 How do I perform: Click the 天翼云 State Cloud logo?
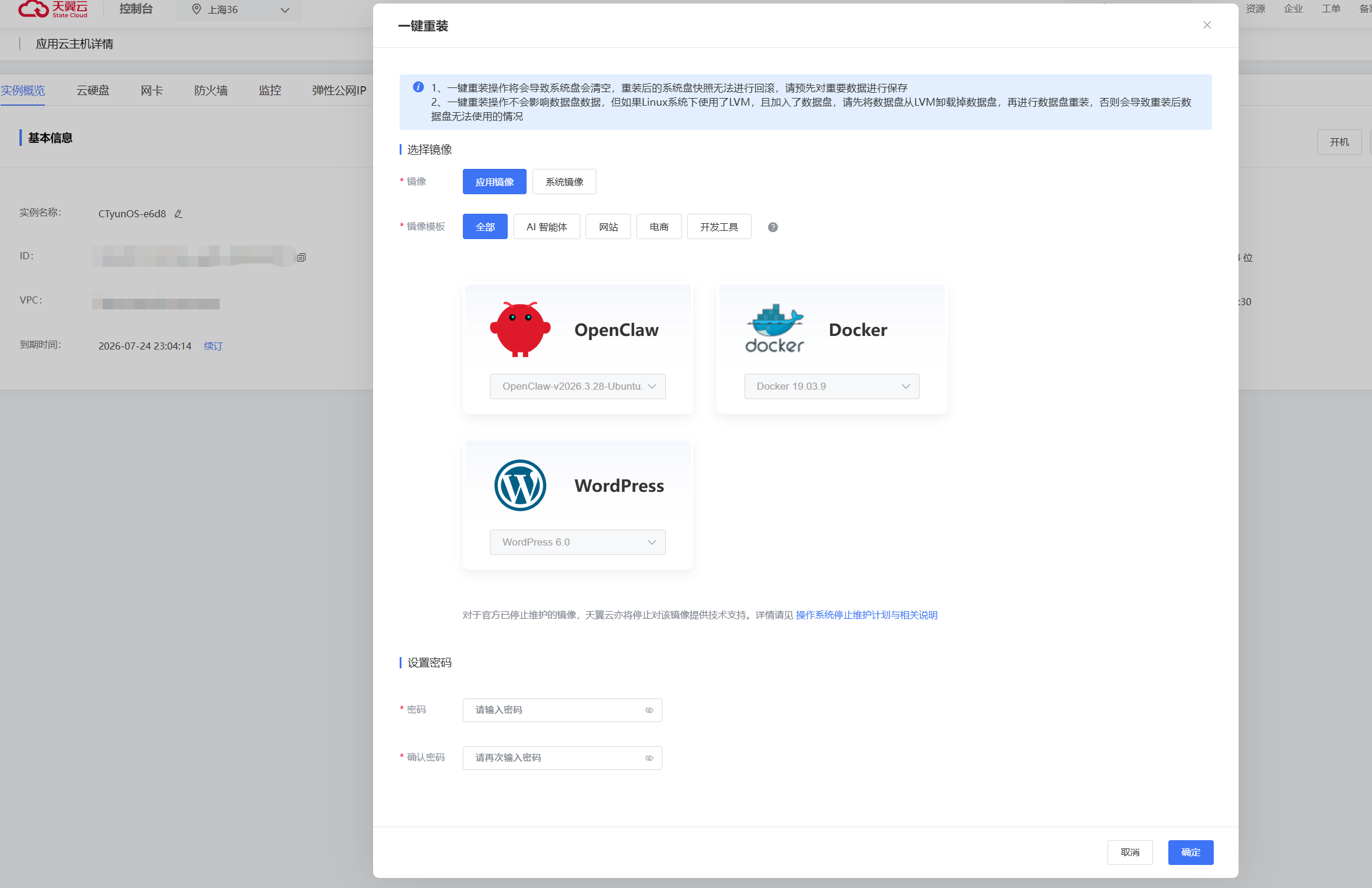53,9
